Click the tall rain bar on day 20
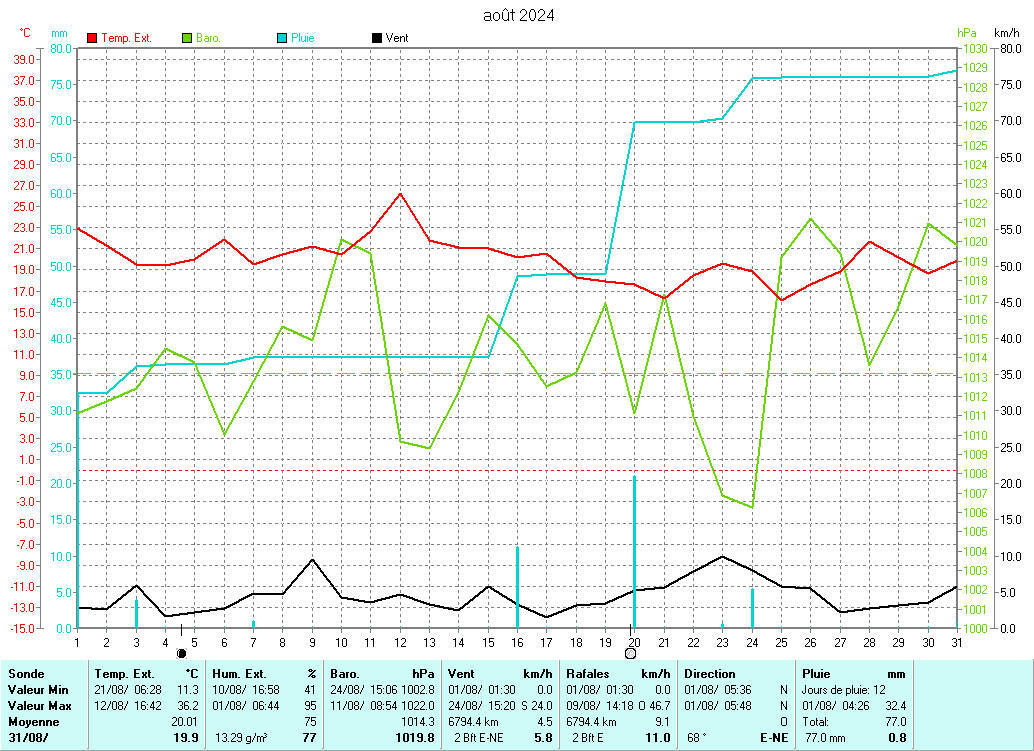This screenshot has width=1034, height=751. (x=634, y=551)
